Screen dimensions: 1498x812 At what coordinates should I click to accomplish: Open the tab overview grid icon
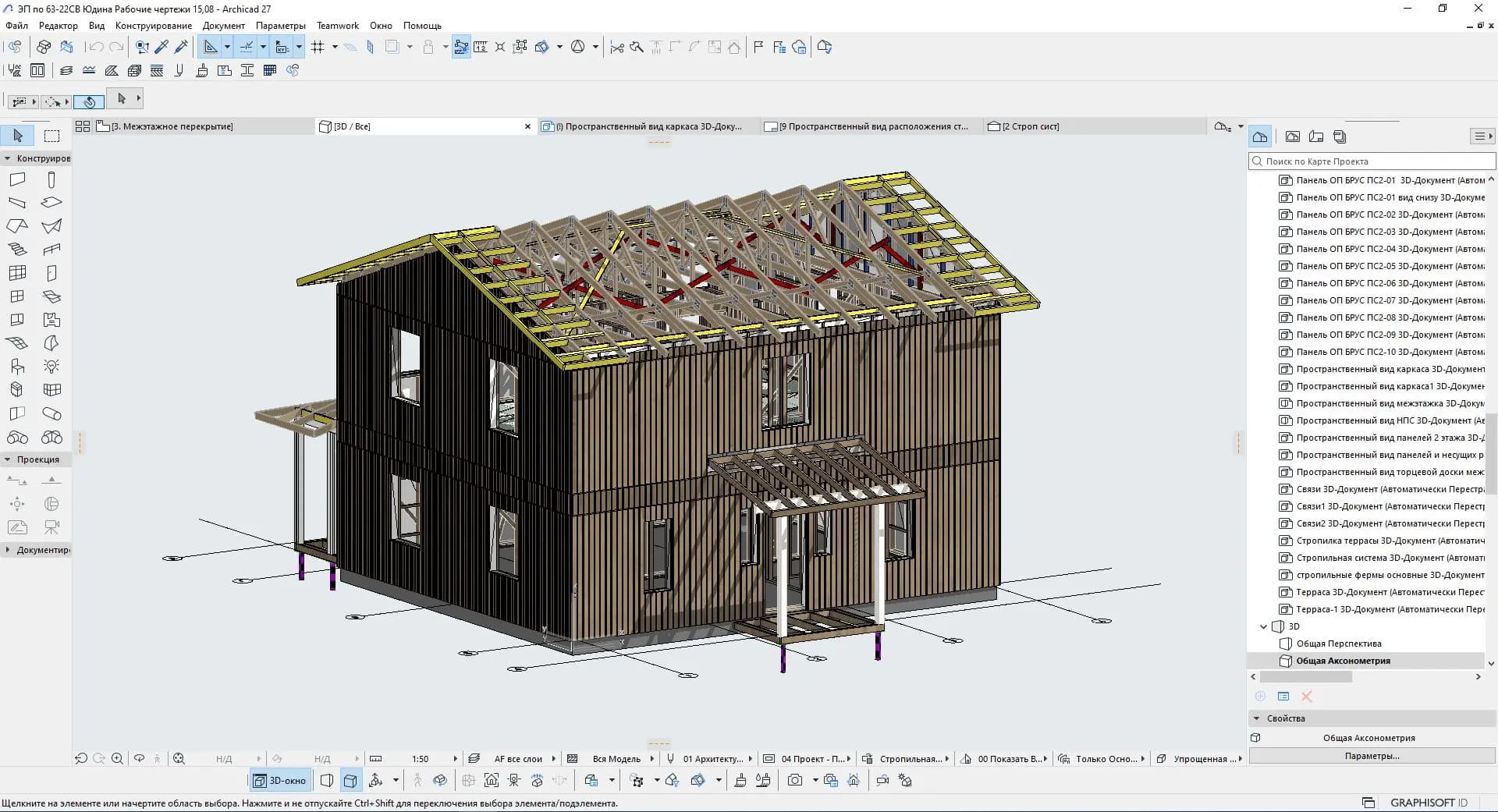point(83,126)
